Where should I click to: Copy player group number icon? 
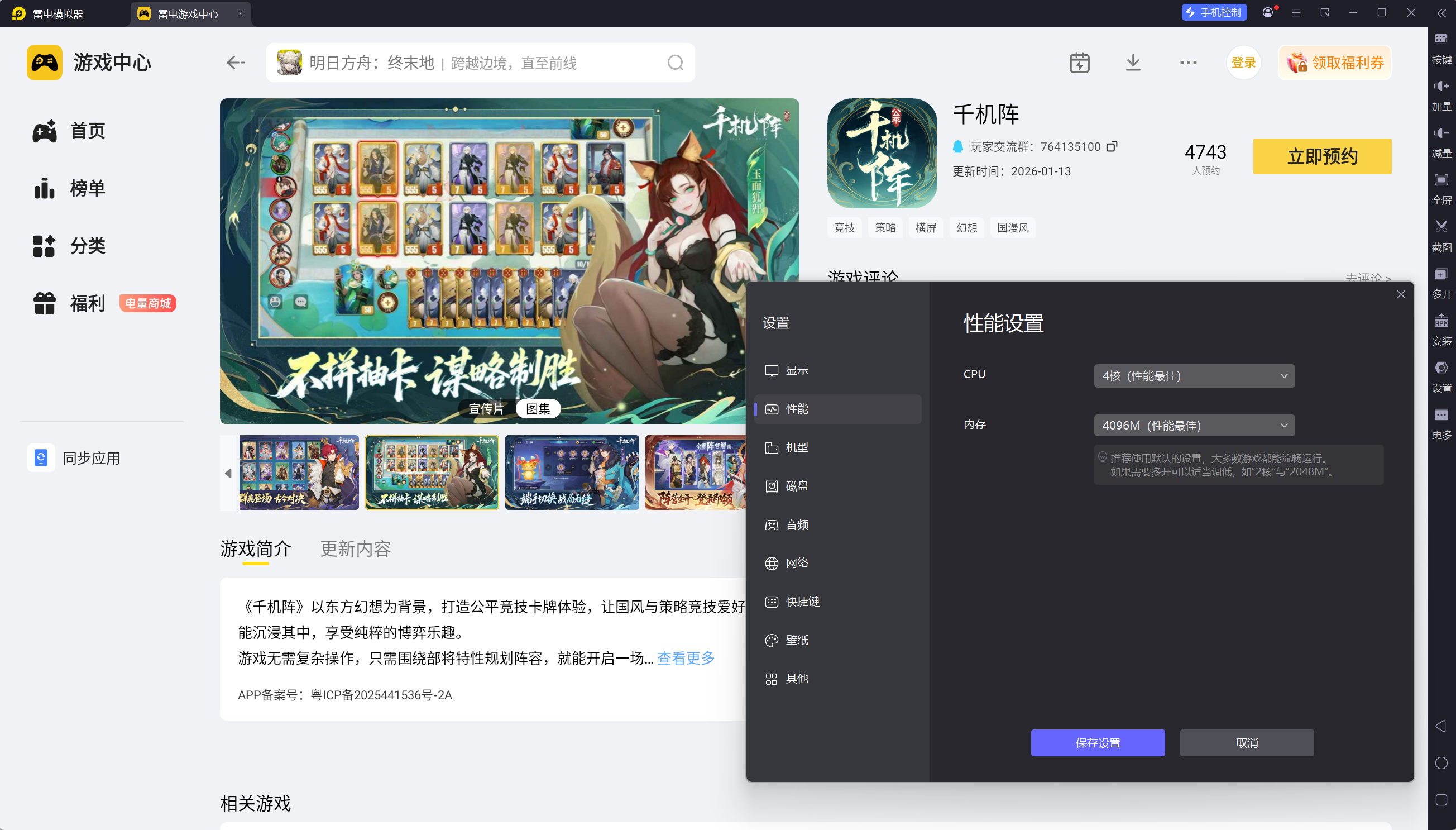click(x=1112, y=146)
